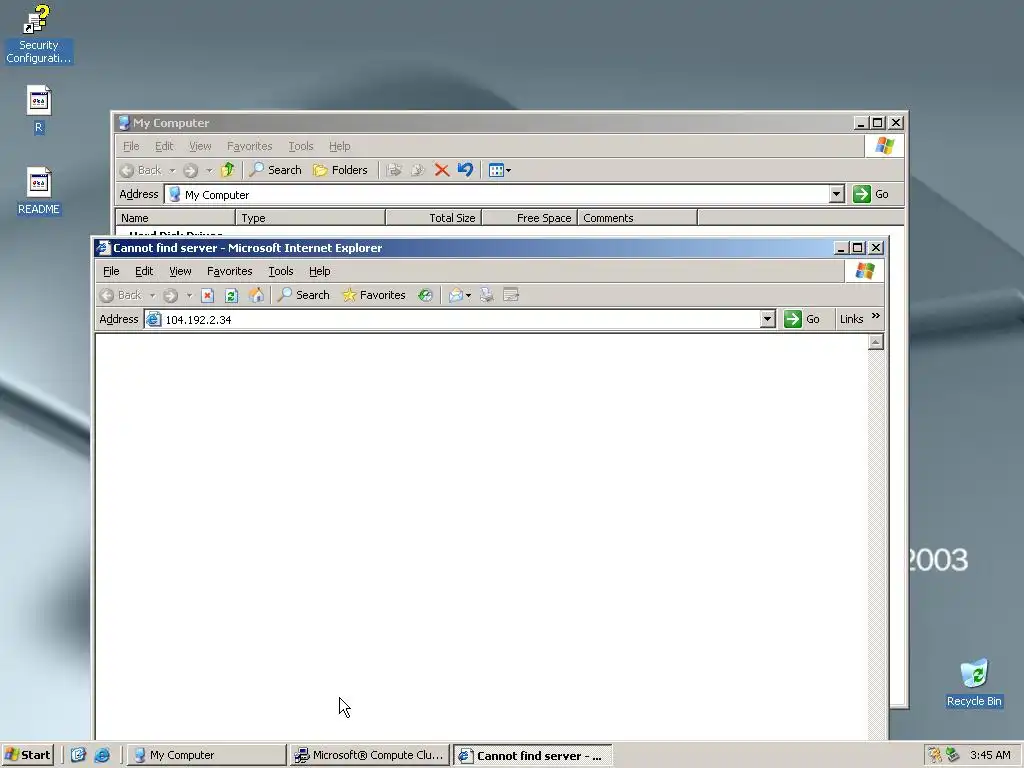Click the Back button in Internet Explorer
Image resolution: width=1024 pixels, height=768 pixels.
(121, 295)
